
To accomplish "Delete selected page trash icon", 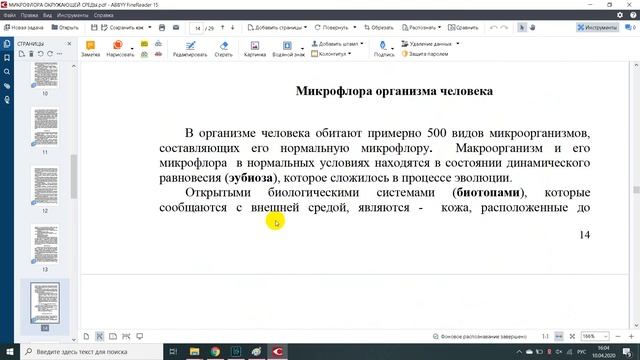I will pos(31,54).
